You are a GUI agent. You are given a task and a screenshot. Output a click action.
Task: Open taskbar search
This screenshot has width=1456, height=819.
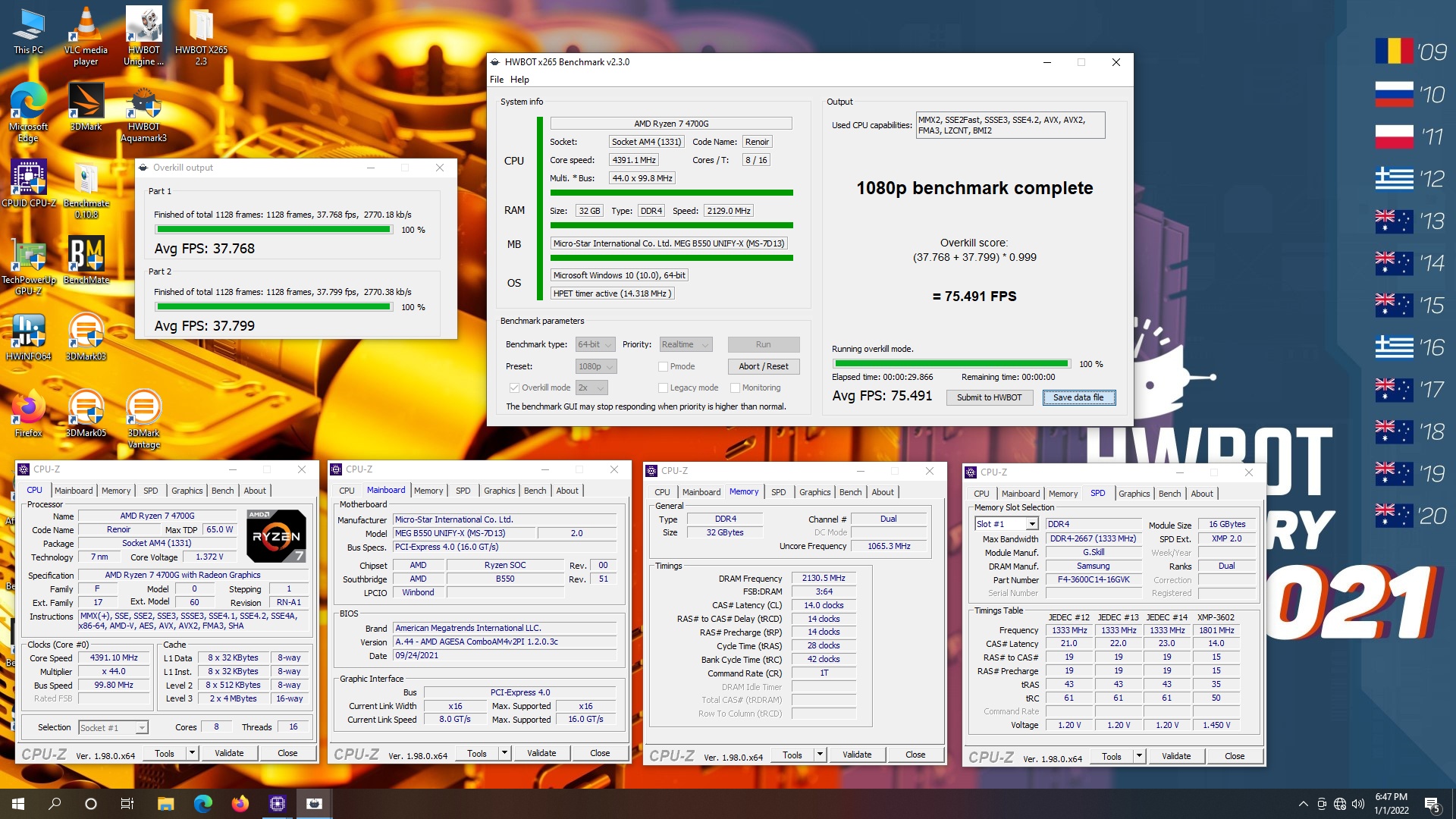(55, 804)
